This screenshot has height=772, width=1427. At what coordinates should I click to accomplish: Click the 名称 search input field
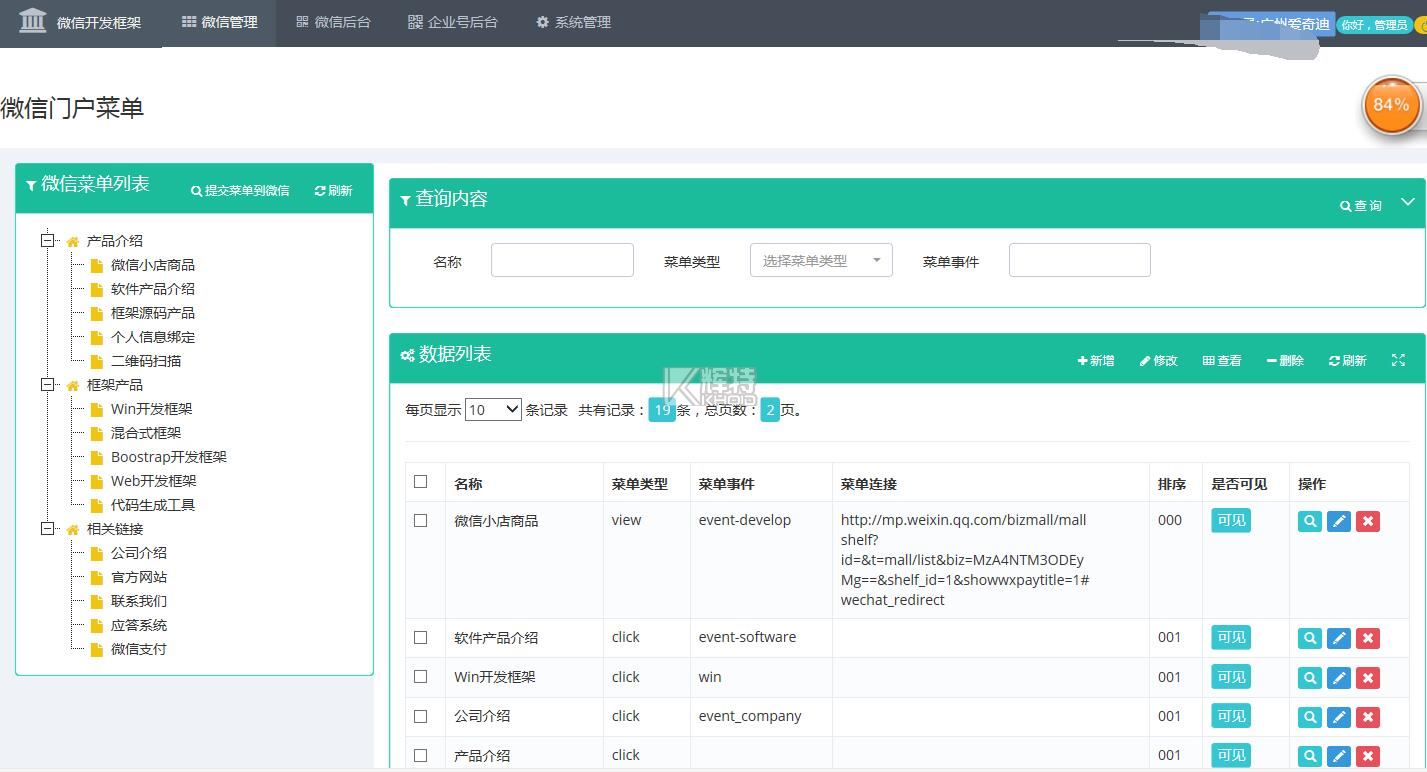click(x=562, y=260)
